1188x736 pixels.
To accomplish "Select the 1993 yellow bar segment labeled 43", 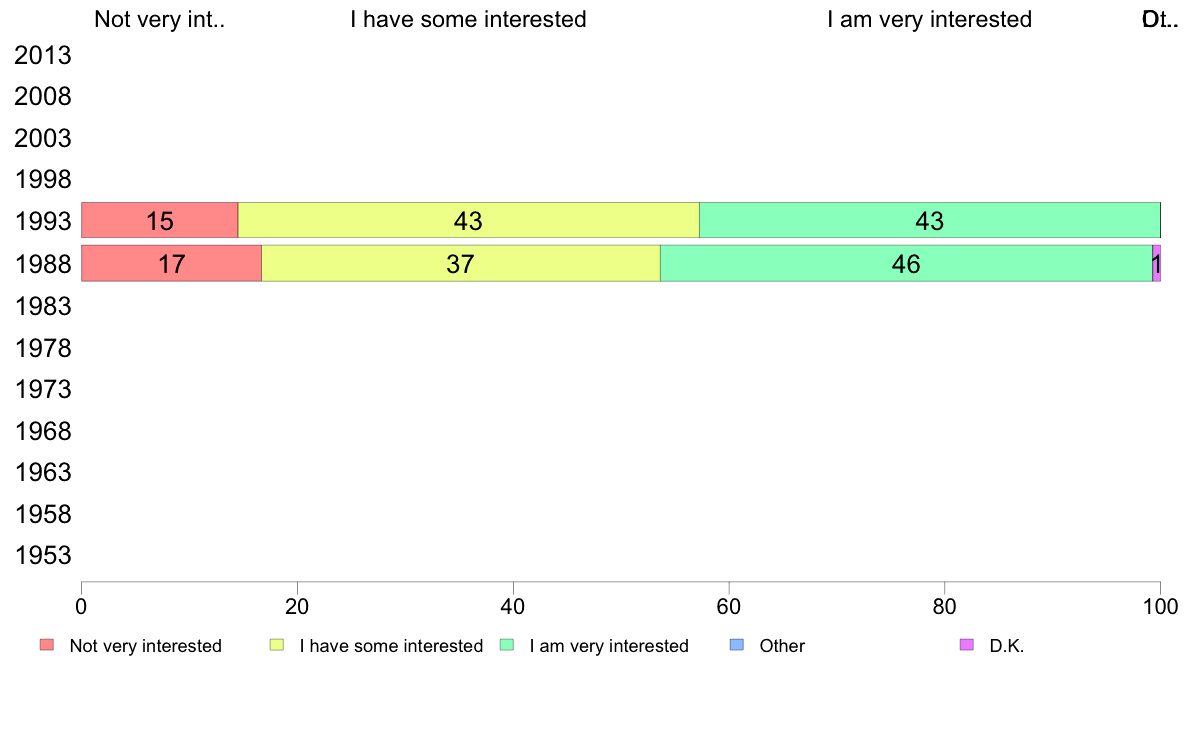I will [468, 221].
